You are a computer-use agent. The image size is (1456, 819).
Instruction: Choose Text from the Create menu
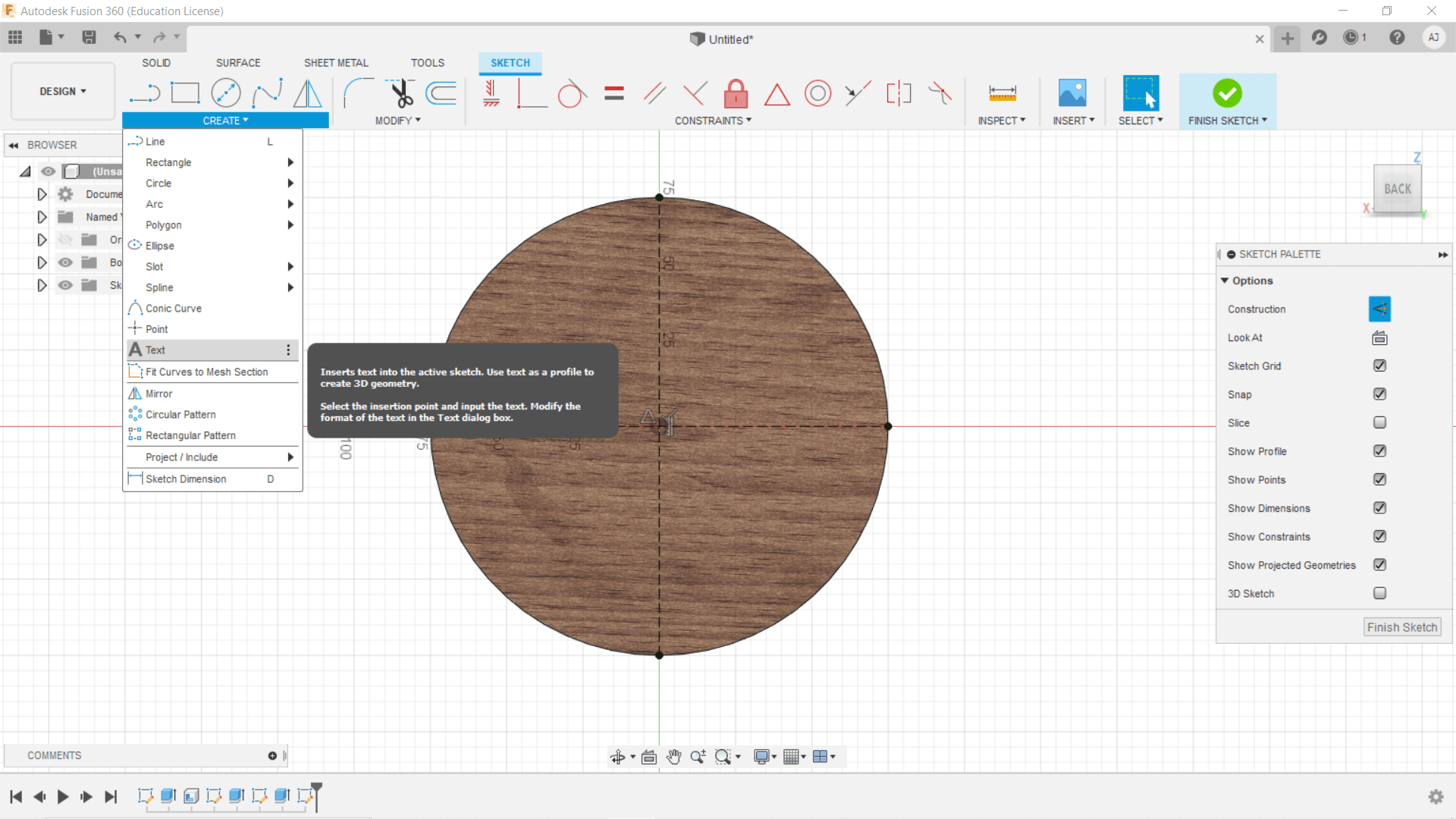click(x=156, y=350)
